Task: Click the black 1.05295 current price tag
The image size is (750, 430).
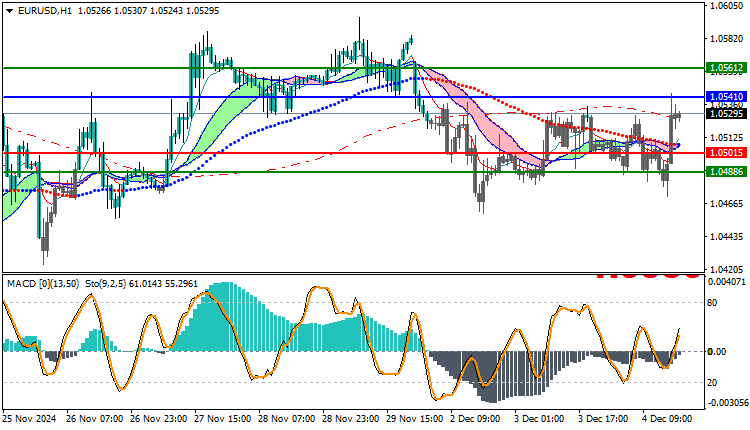Action: tap(727, 113)
